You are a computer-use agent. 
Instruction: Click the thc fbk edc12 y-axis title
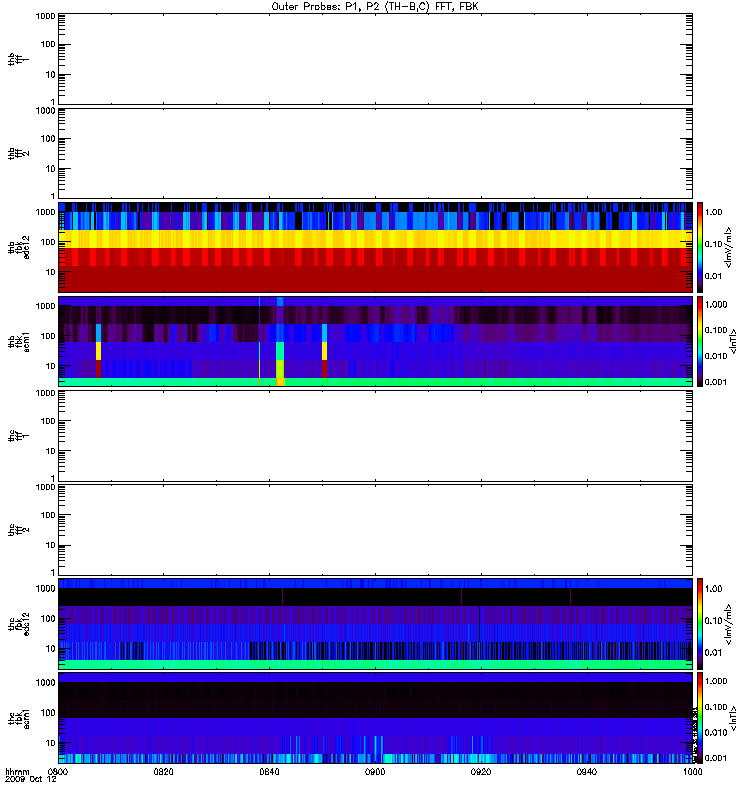(x=19, y=623)
